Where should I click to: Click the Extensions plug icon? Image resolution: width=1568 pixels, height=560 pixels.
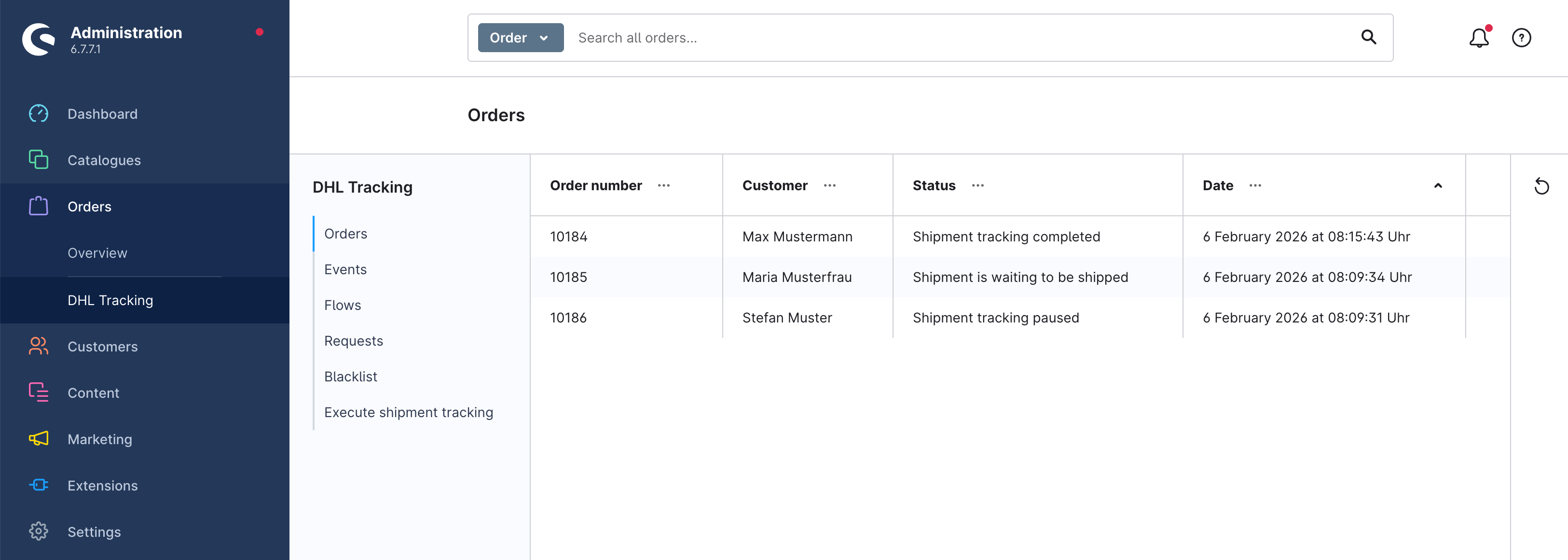[38, 485]
